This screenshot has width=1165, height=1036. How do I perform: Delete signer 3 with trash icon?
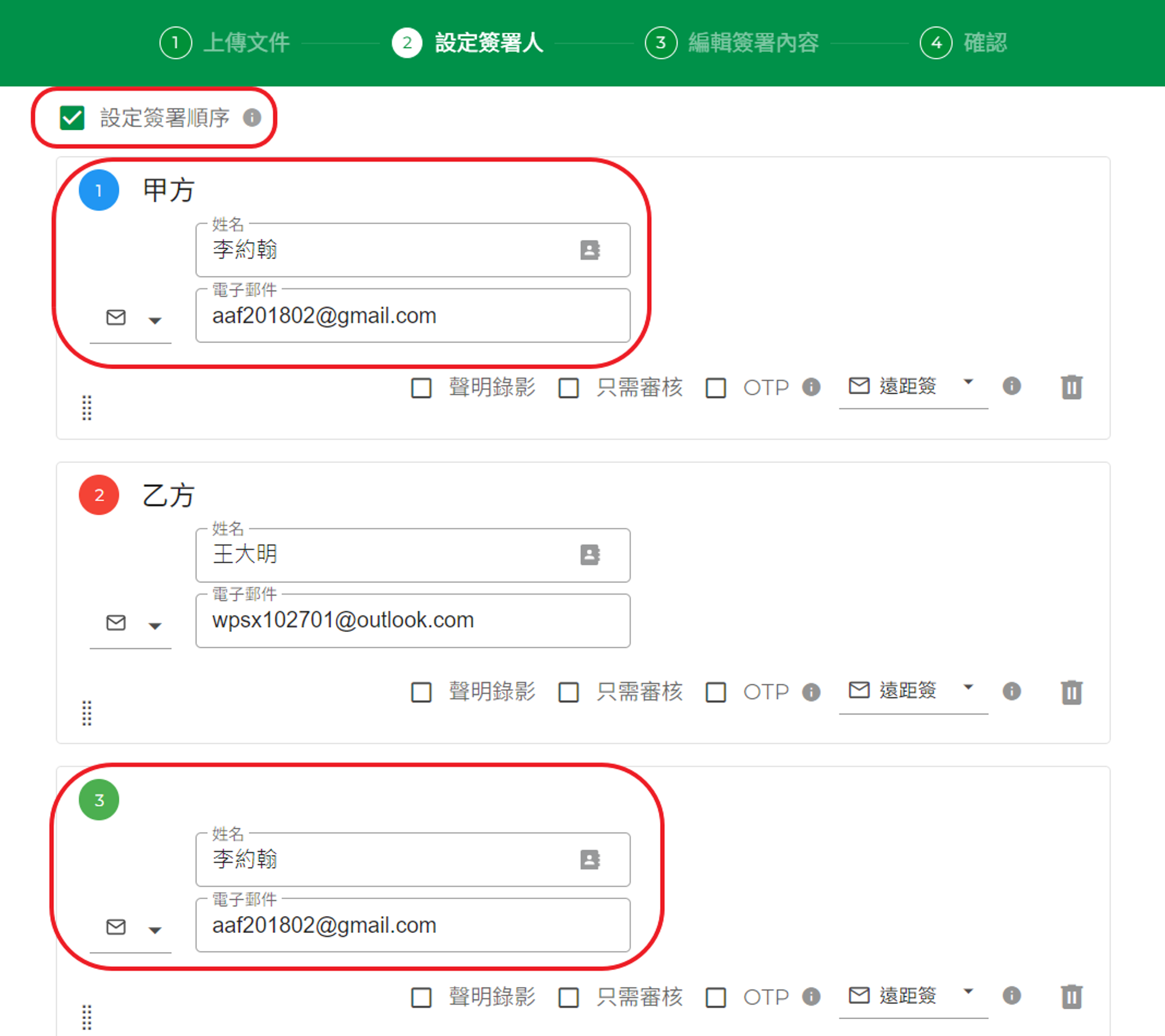tap(1072, 997)
